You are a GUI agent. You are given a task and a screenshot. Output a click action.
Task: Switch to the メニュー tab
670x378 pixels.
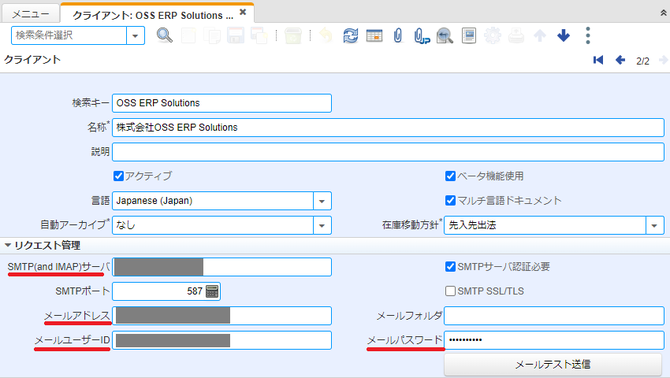pos(30,14)
